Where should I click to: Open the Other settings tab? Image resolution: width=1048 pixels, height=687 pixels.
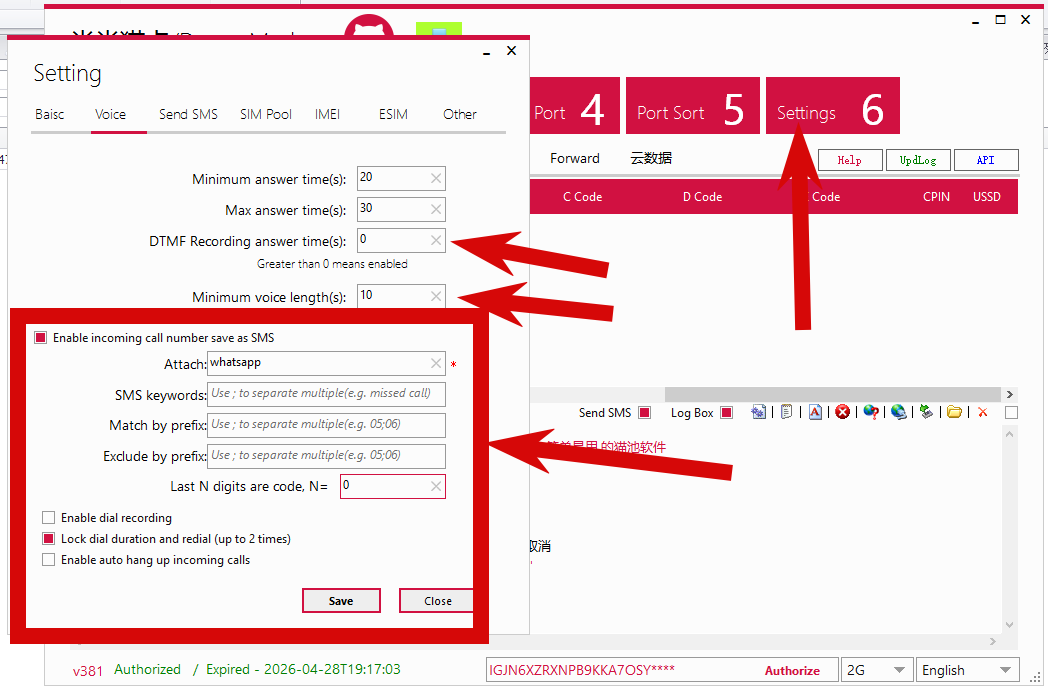[x=460, y=114]
